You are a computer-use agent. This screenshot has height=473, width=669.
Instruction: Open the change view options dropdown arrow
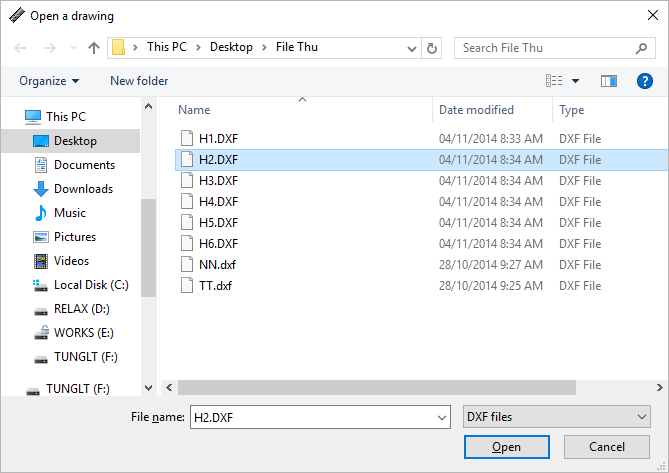576,81
